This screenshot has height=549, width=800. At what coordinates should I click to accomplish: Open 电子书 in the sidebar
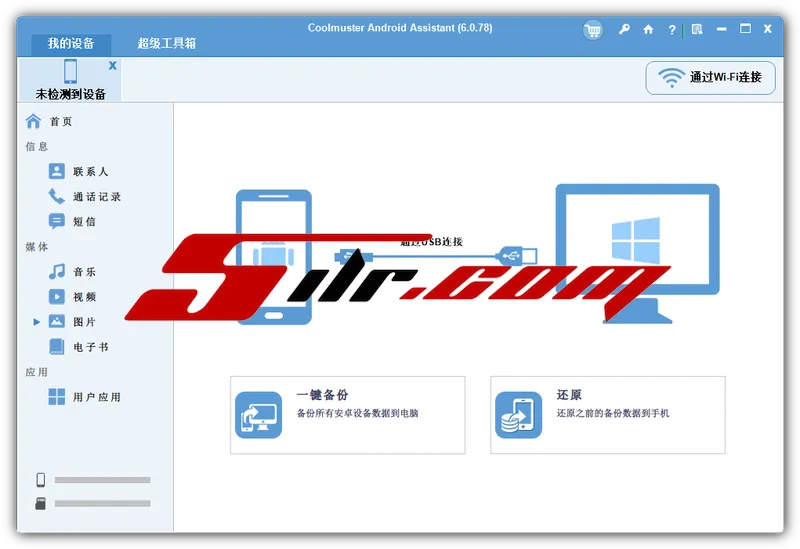(x=90, y=347)
